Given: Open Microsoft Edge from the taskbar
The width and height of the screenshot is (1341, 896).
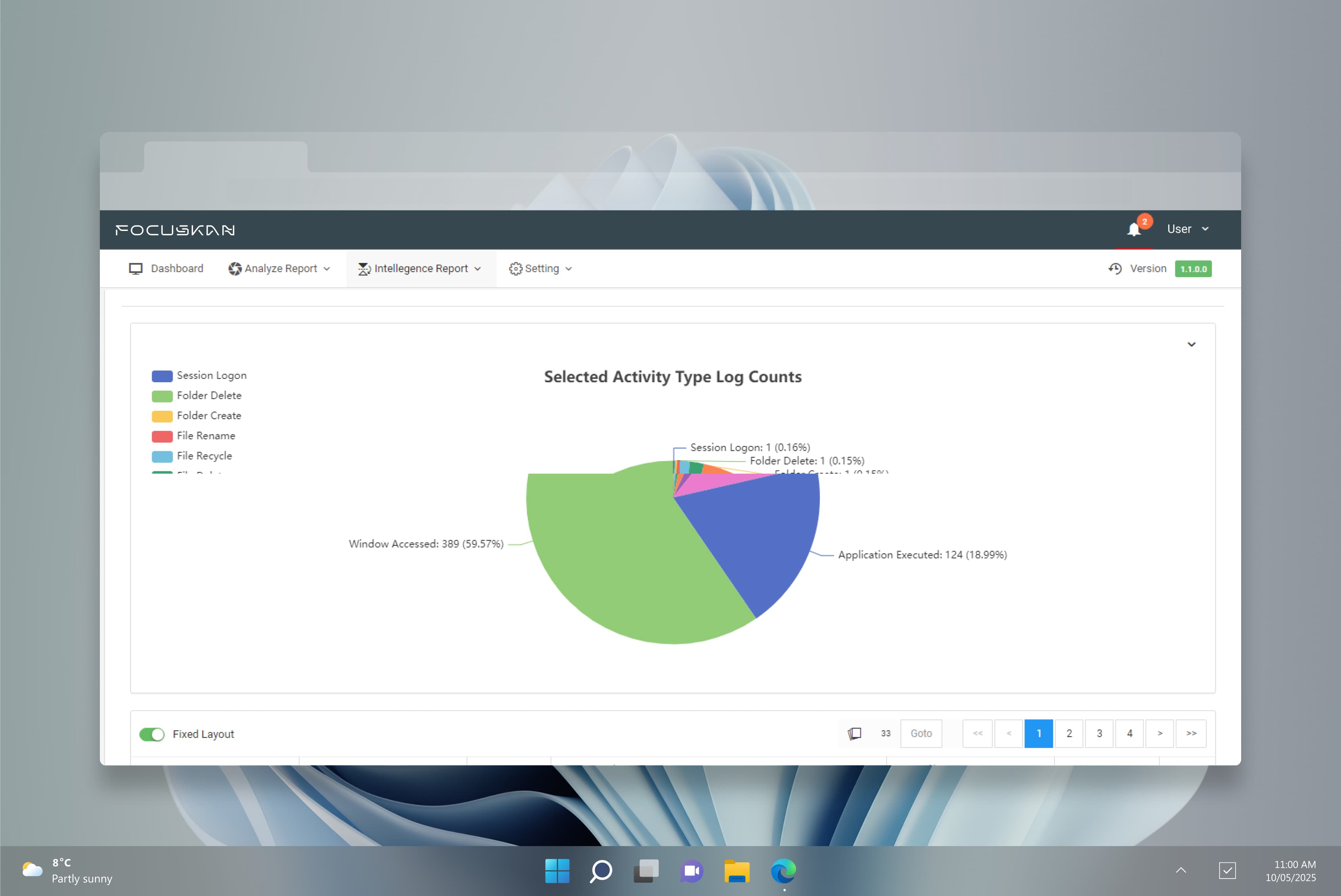Looking at the screenshot, I should pos(783,871).
